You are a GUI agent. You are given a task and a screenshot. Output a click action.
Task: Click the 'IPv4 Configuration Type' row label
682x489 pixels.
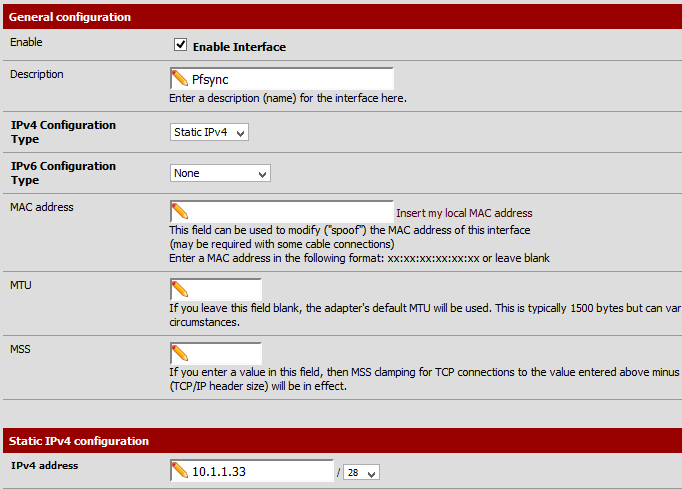(63, 132)
